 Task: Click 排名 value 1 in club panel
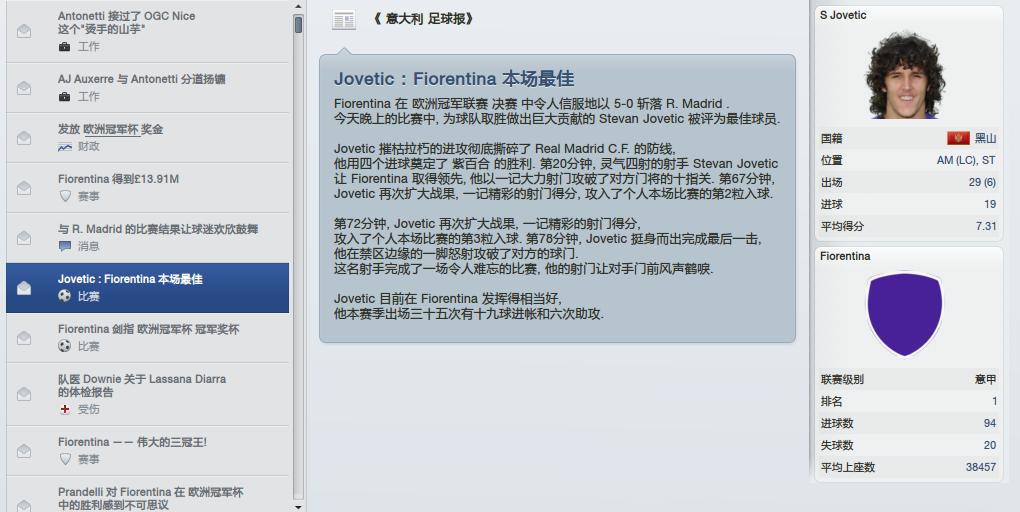pos(994,401)
